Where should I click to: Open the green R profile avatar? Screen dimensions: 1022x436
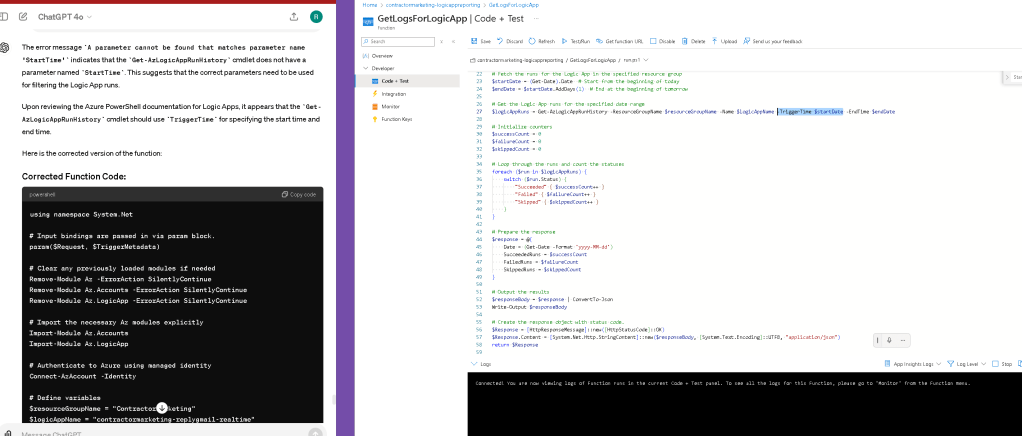pos(316,17)
